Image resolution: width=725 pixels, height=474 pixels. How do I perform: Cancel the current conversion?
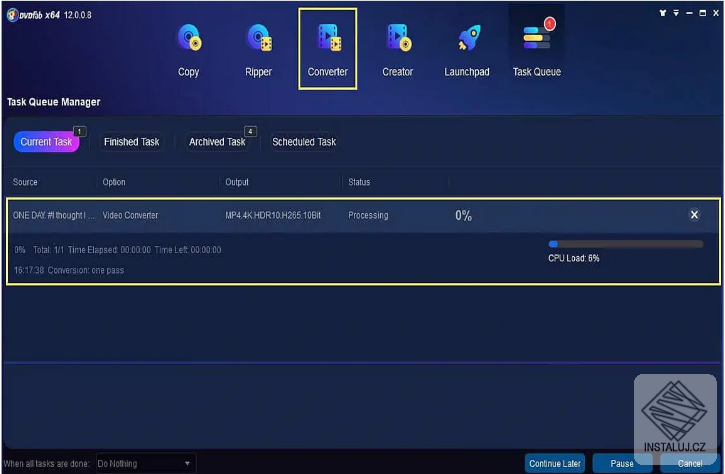[689, 463]
